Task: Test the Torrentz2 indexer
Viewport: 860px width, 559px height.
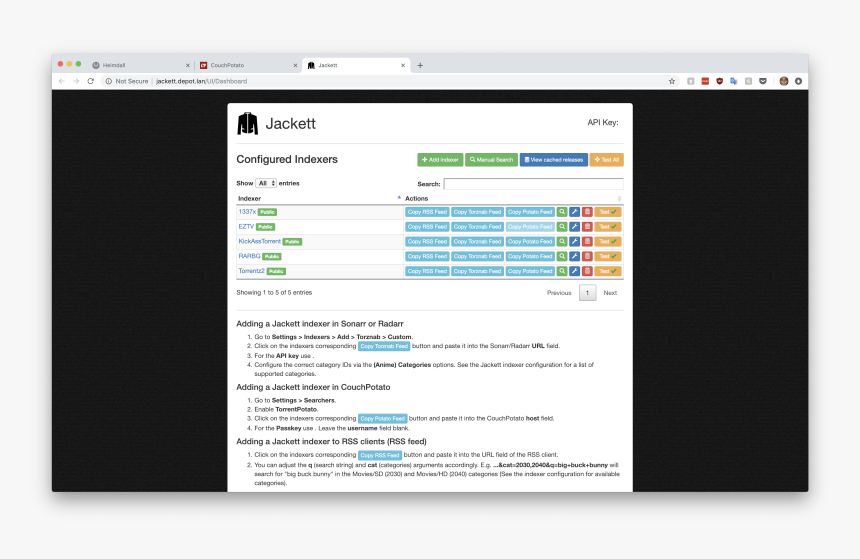Action: [608, 271]
